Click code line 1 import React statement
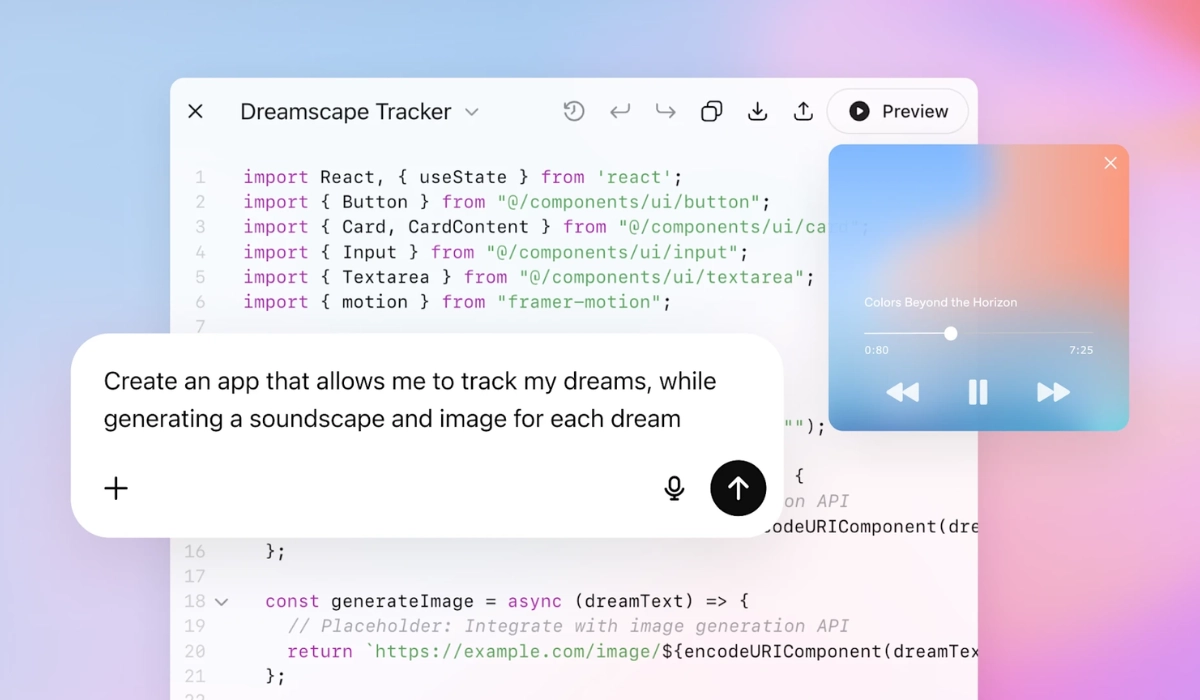1200x700 pixels. (462, 177)
